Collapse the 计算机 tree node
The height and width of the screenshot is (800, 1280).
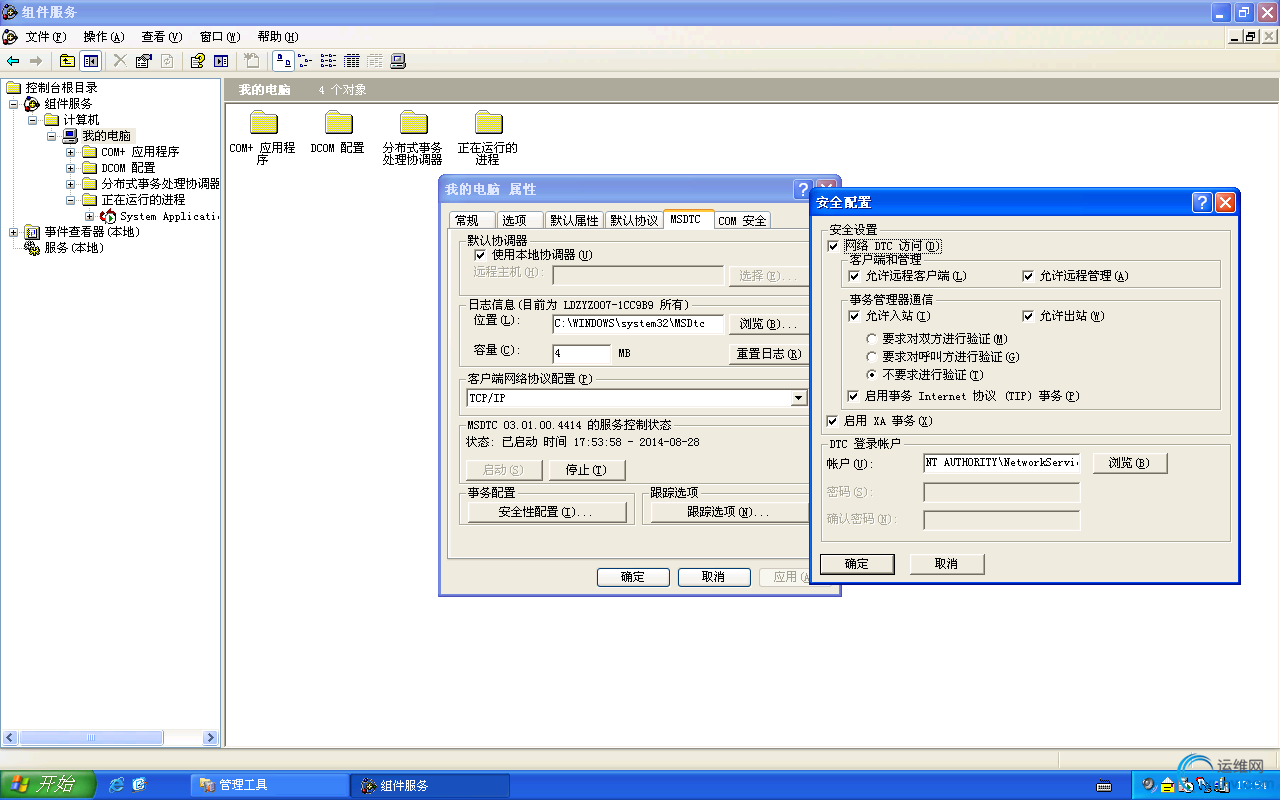[33, 120]
